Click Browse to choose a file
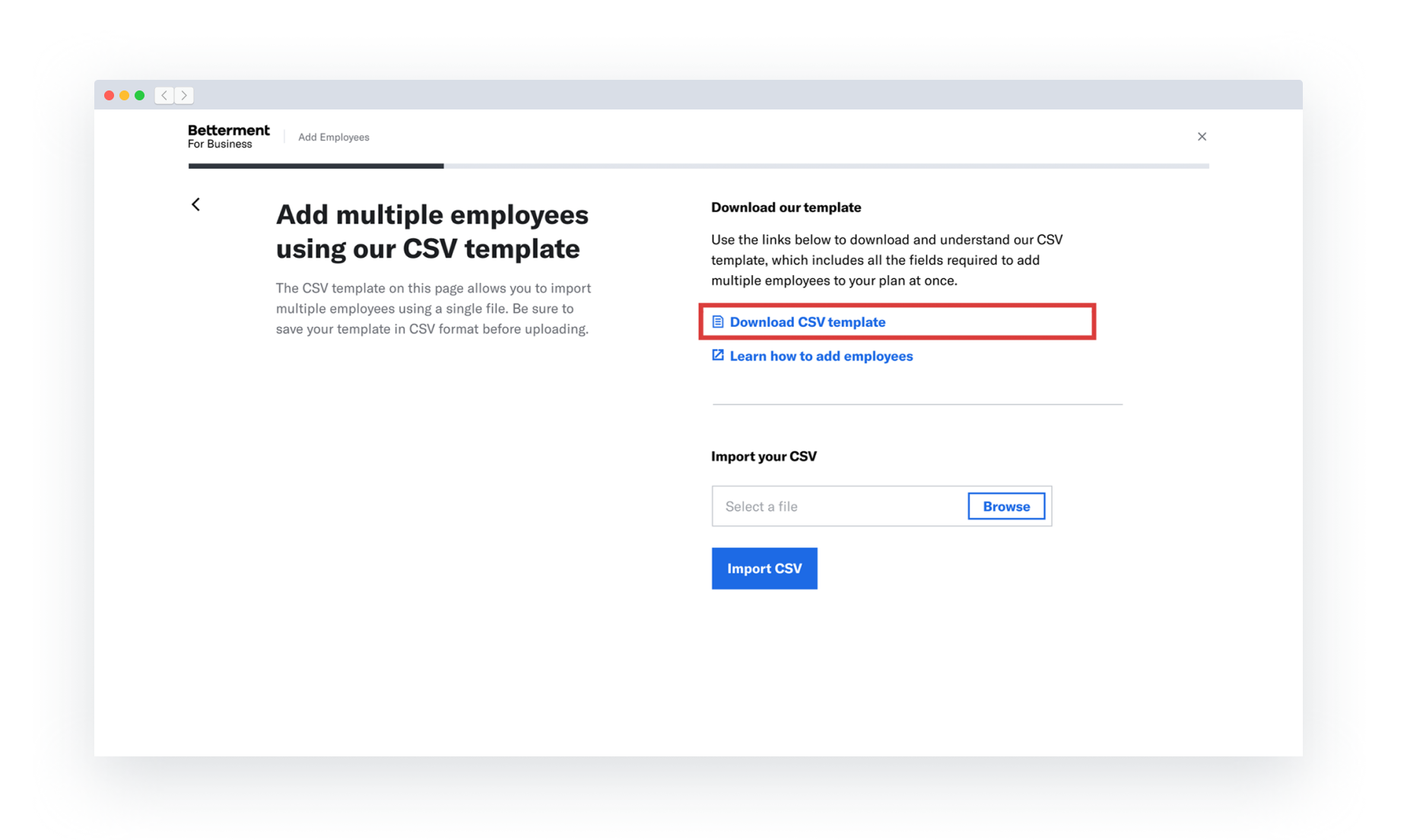This screenshot has width=1407, height=840. click(1005, 506)
